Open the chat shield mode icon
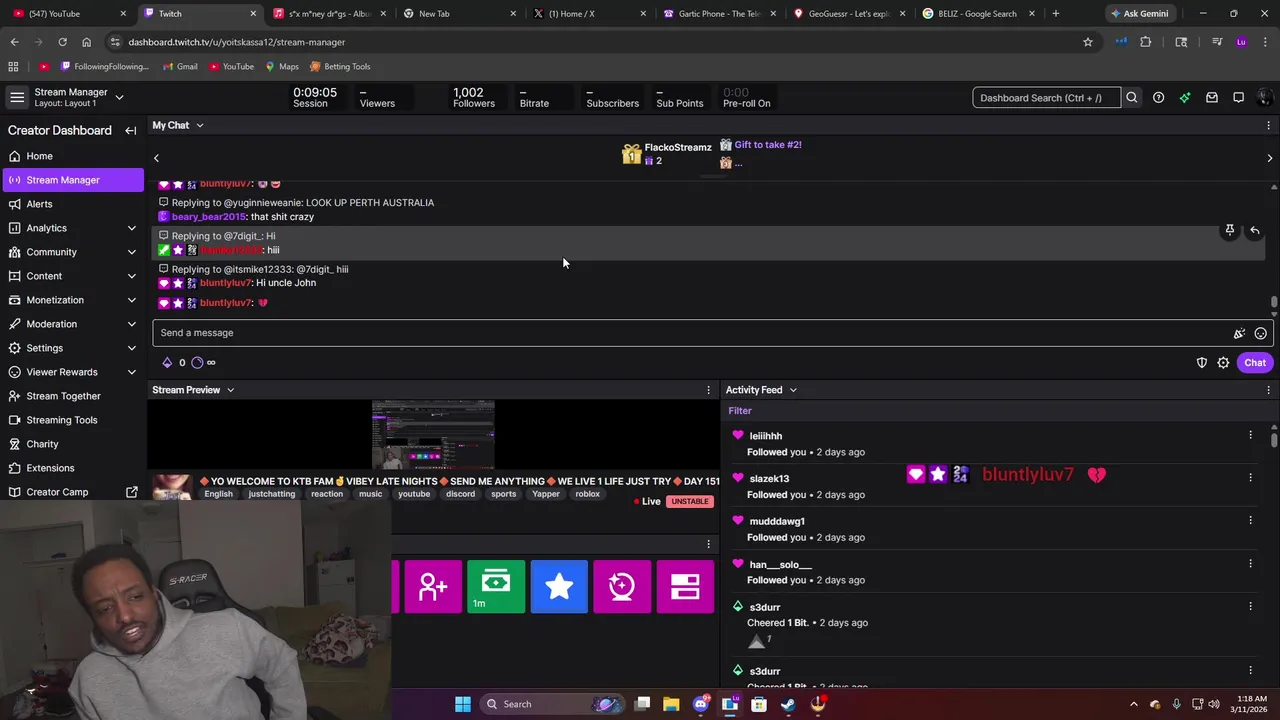The width and height of the screenshot is (1280, 720). pyautogui.click(x=1202, y=363)
